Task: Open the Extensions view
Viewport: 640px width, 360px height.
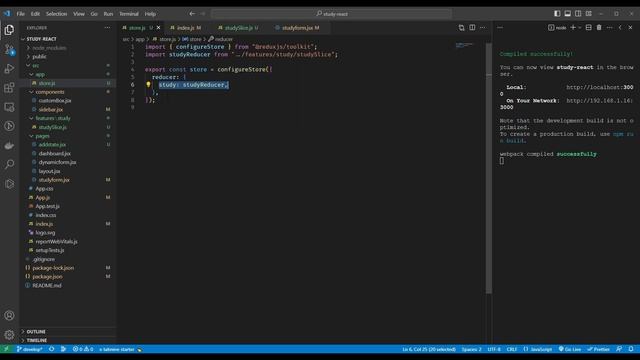Action: point(9,88)
